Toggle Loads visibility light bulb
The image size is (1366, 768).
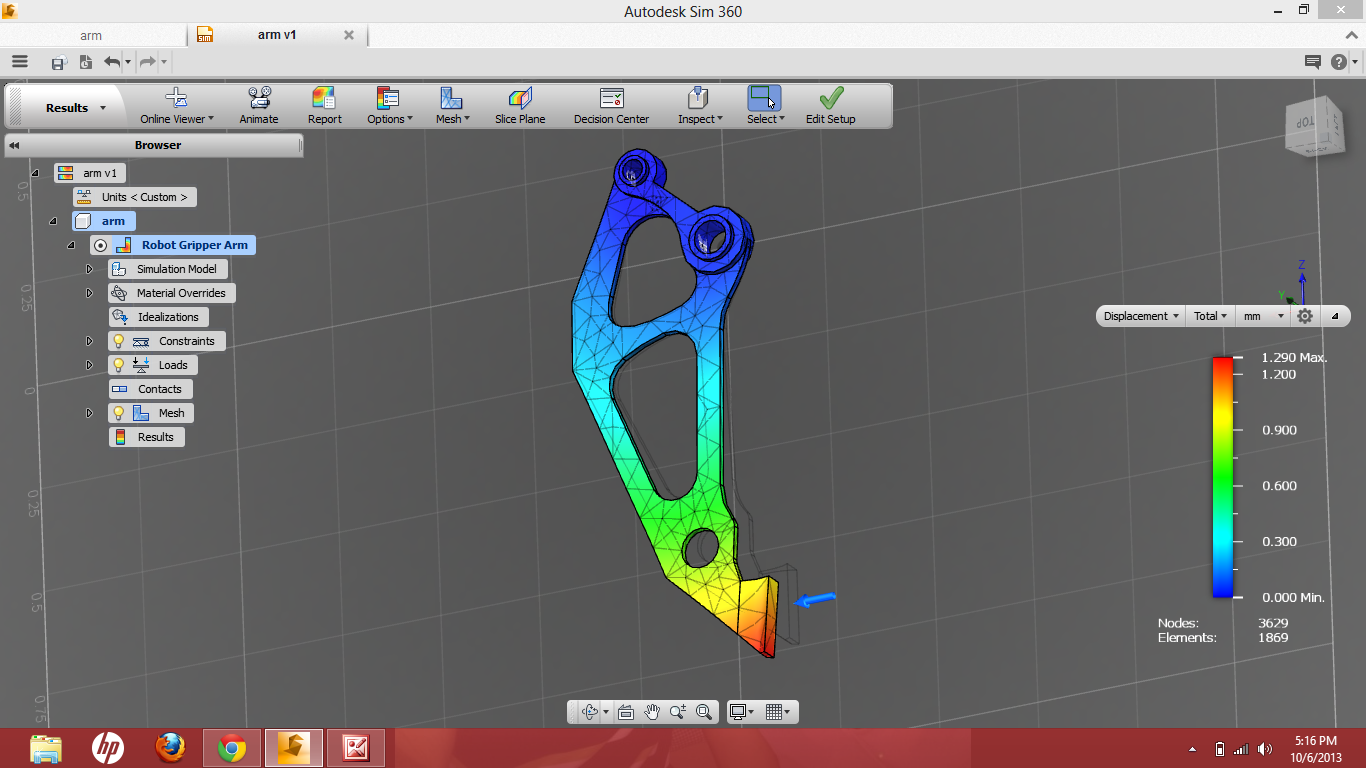pyautogui.click(x=119, y=365)
